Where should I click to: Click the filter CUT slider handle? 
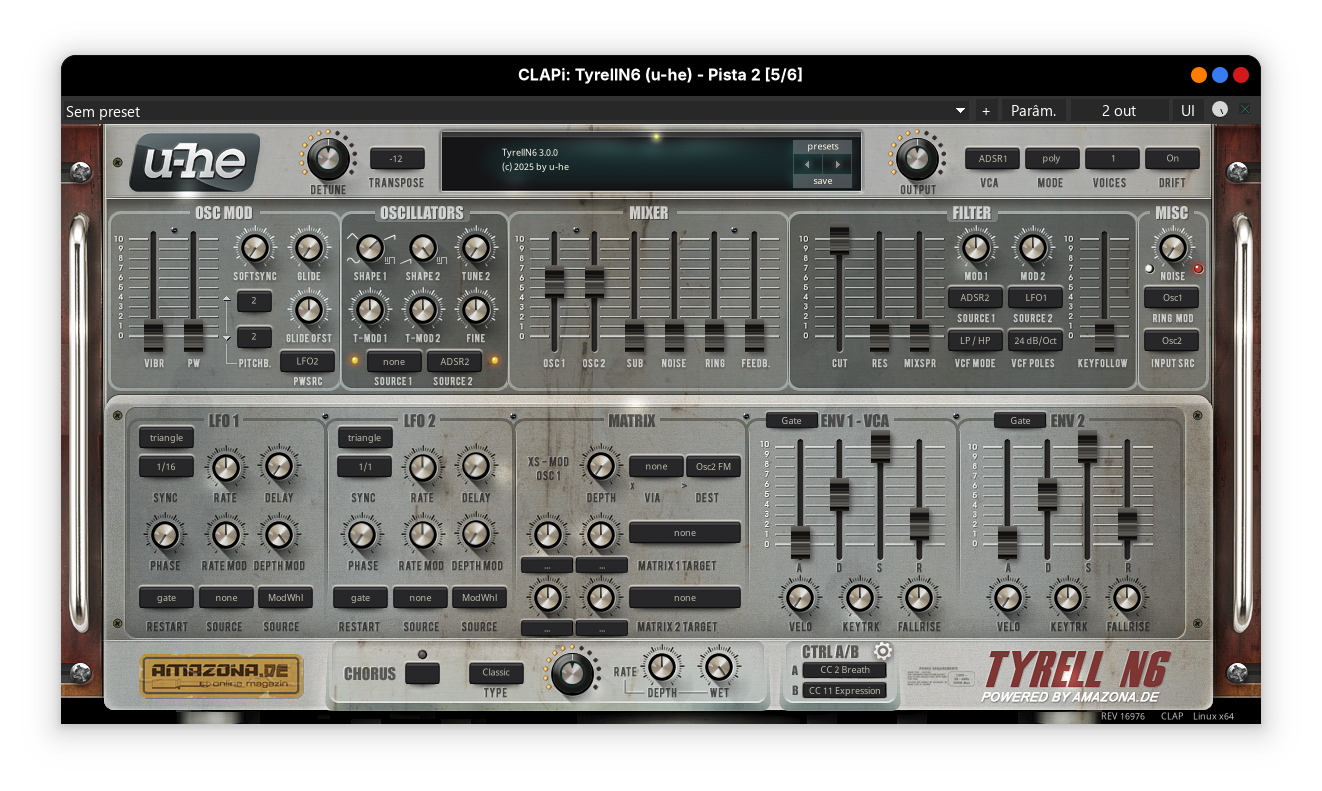[x=839, y=240]
